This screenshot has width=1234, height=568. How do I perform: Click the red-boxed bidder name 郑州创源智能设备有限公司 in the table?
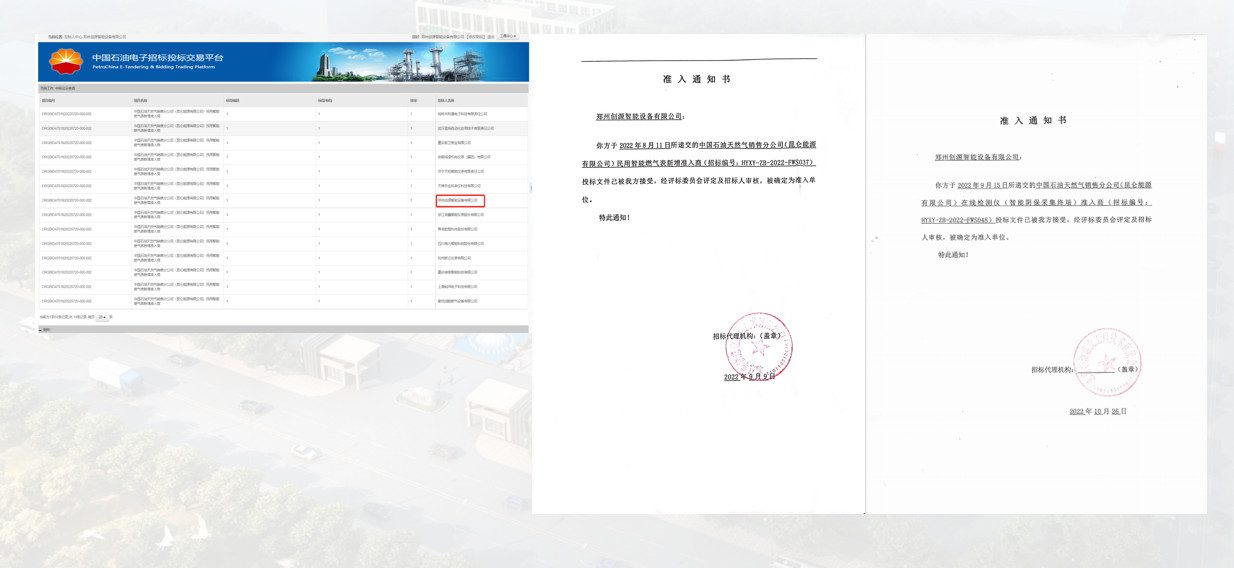(x=460, y=200)
